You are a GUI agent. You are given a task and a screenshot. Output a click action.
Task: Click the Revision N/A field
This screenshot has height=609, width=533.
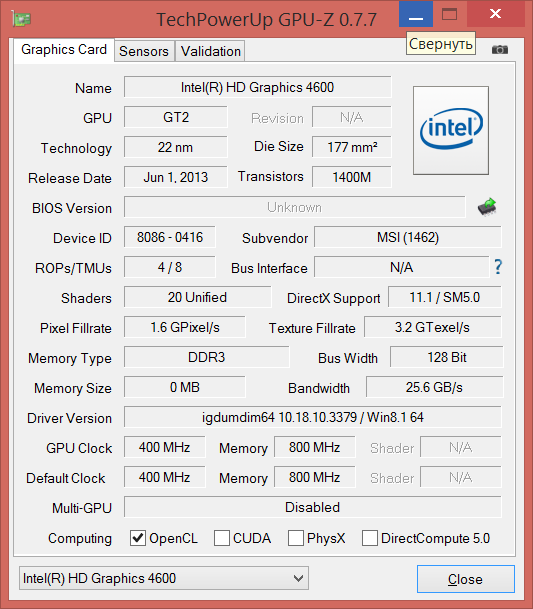click(352, 117)
